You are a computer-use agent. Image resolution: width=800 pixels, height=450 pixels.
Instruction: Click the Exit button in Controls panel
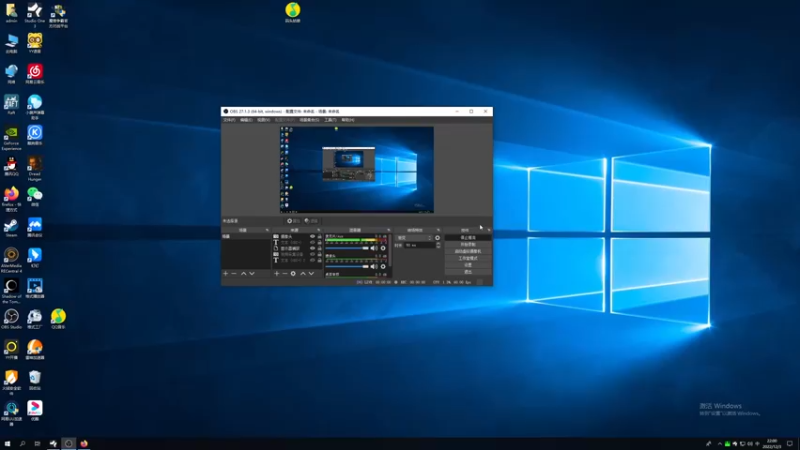468,271
